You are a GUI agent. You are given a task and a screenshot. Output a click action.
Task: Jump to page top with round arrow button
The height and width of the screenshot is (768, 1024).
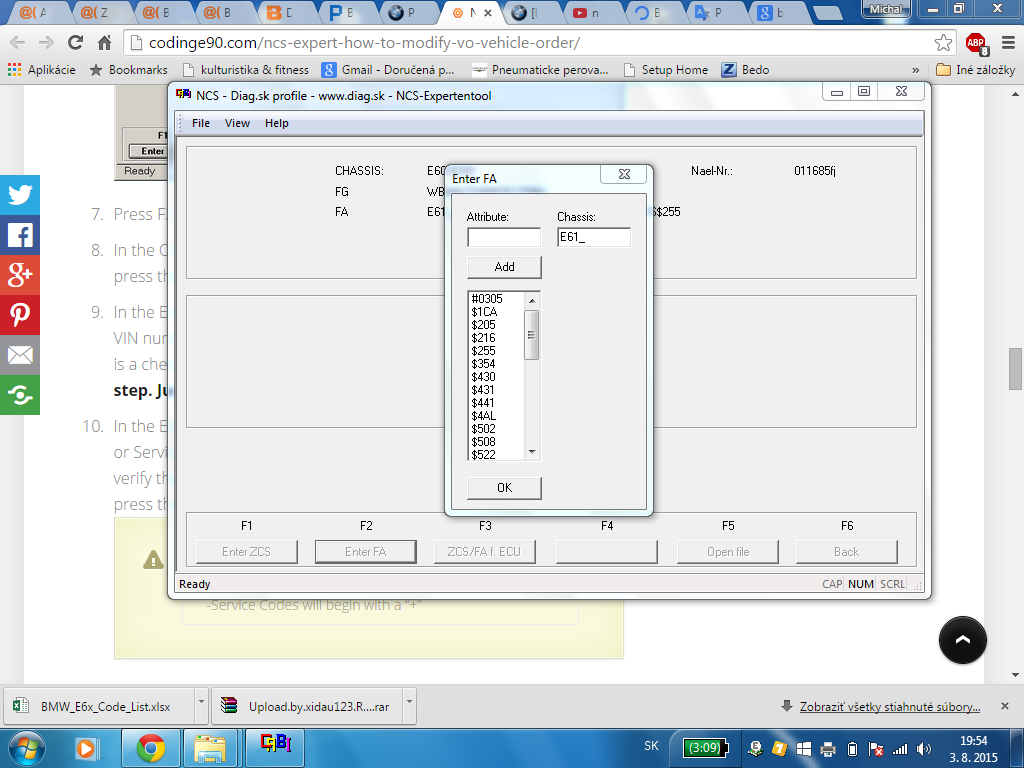(x=962, y=640)
